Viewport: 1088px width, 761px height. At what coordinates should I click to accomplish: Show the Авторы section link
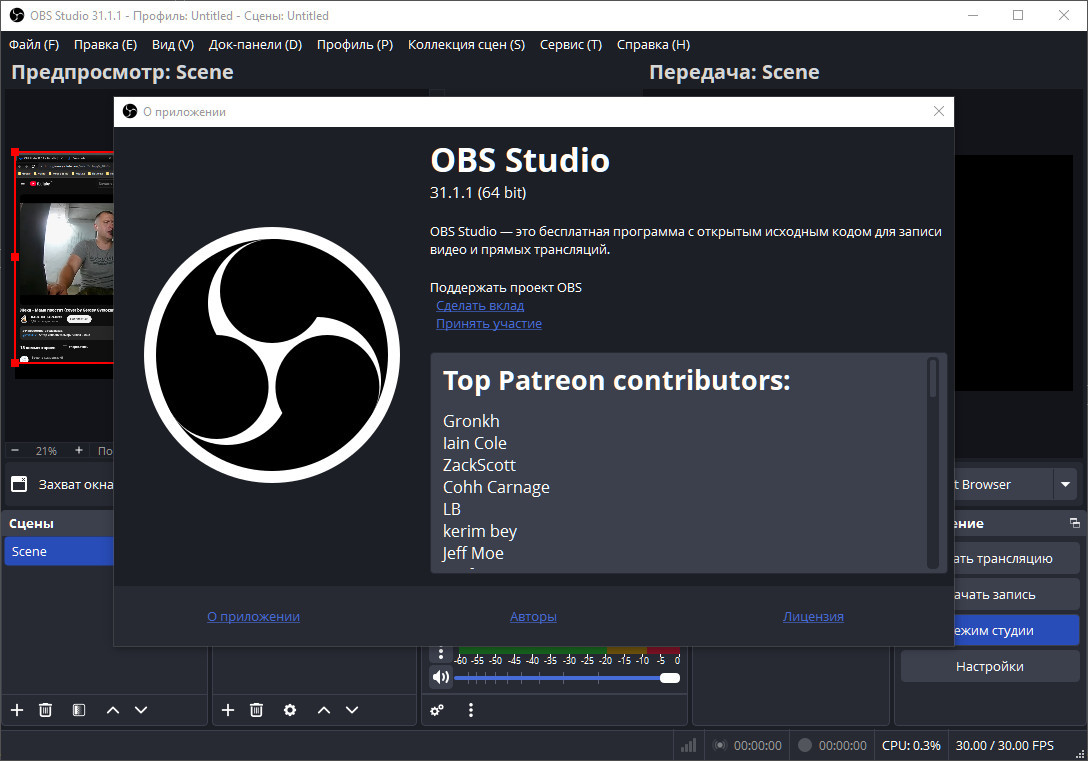point(533,616)
